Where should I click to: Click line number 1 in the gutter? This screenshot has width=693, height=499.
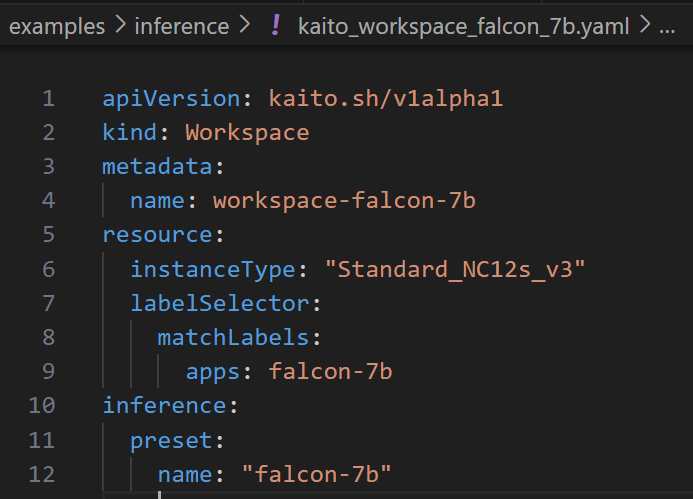[x=48, y=99]
